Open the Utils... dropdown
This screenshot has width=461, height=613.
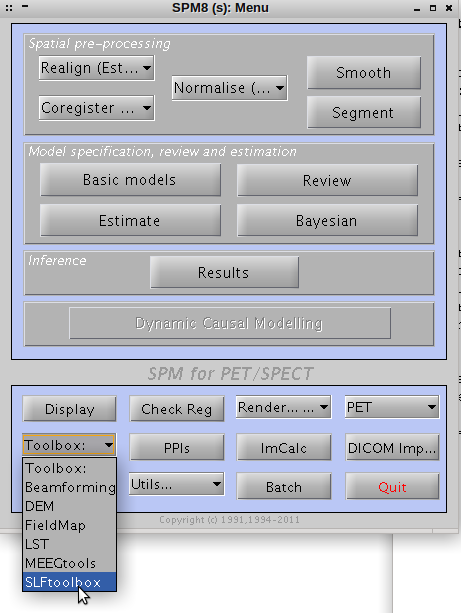click(x=177, y=484)
